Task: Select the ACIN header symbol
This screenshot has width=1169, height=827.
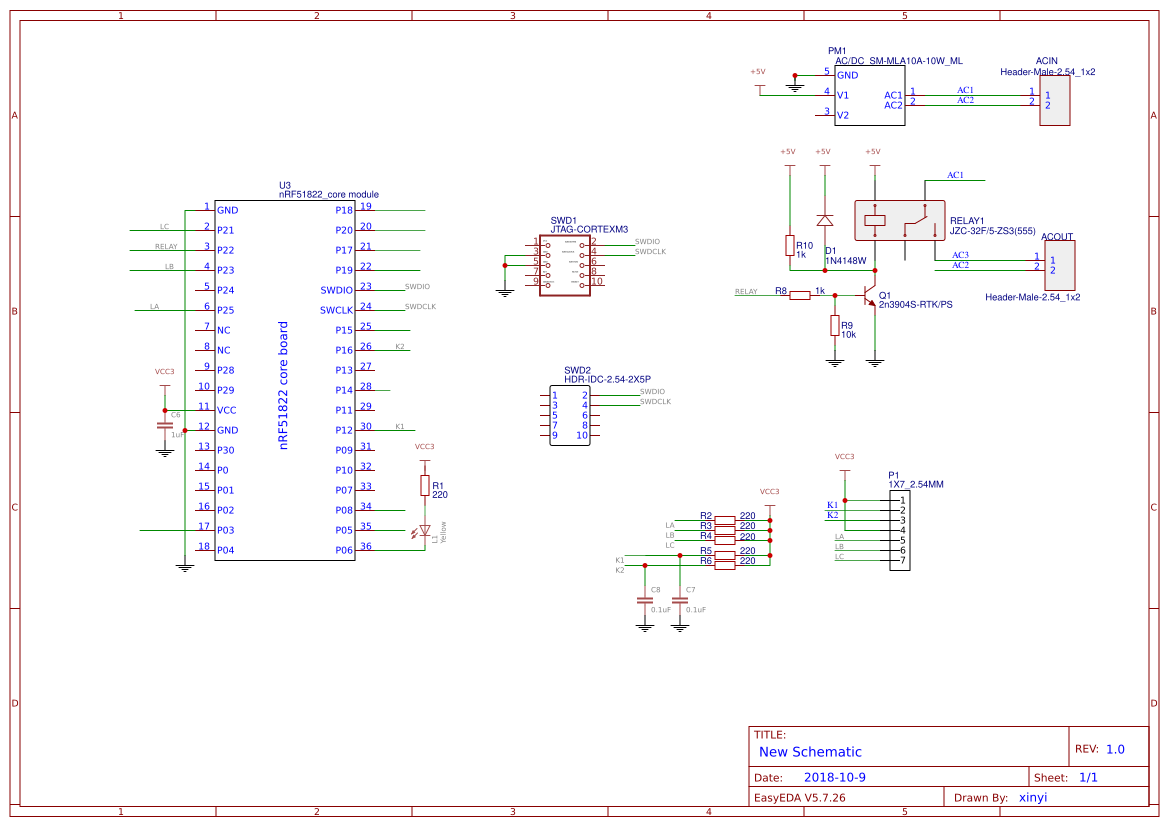Action: [x=1055, y=101]
